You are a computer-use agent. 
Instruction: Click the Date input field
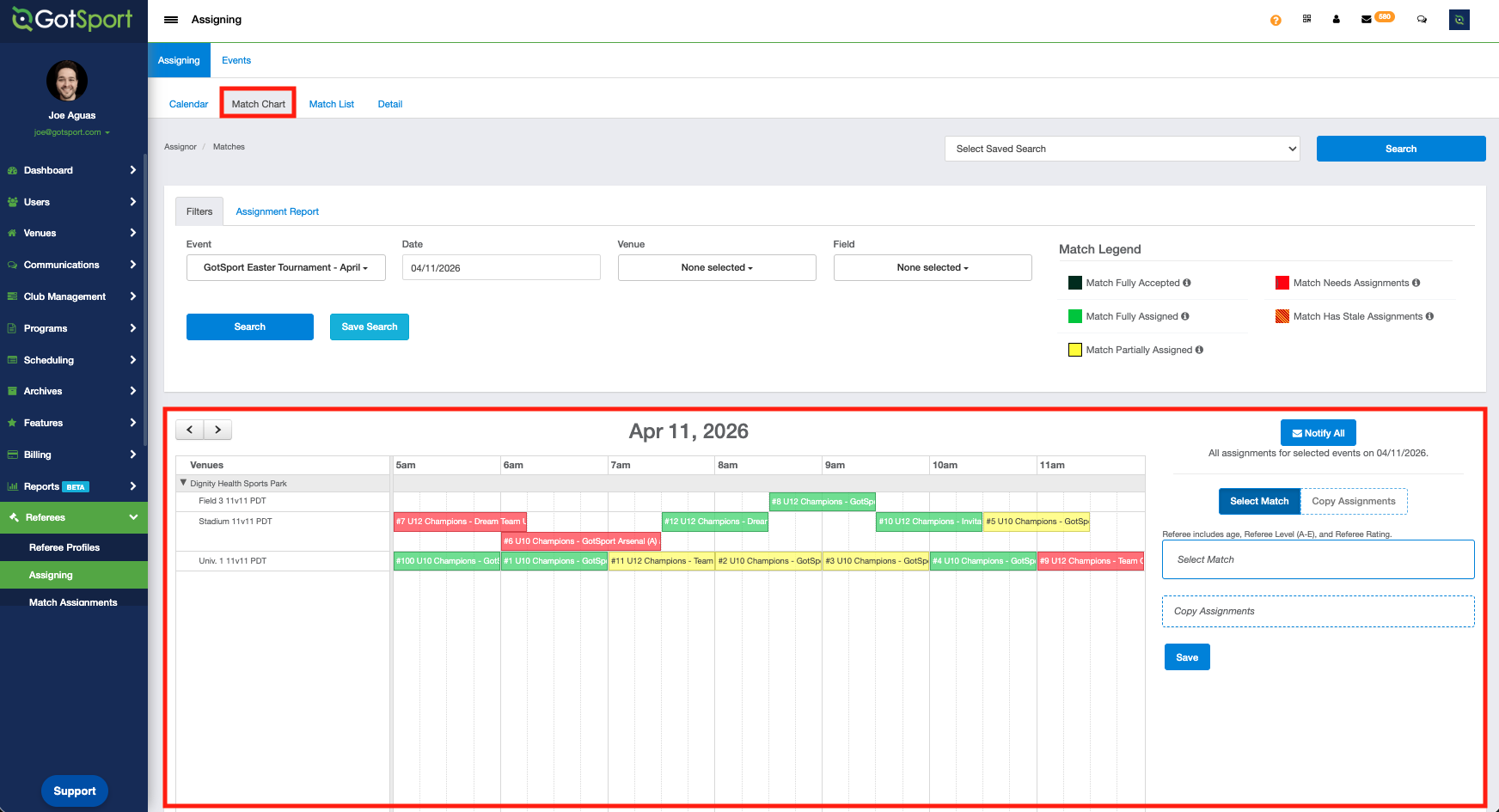pos(501,267)
